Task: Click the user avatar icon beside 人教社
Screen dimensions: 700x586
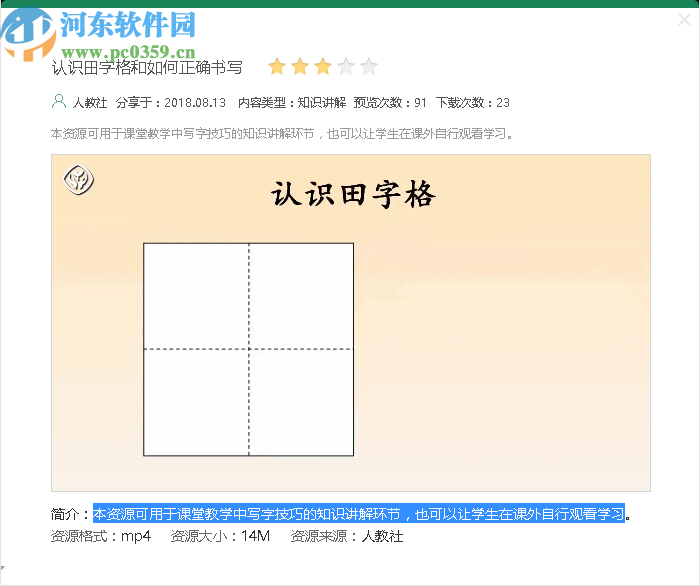Action: pos(59,102)
